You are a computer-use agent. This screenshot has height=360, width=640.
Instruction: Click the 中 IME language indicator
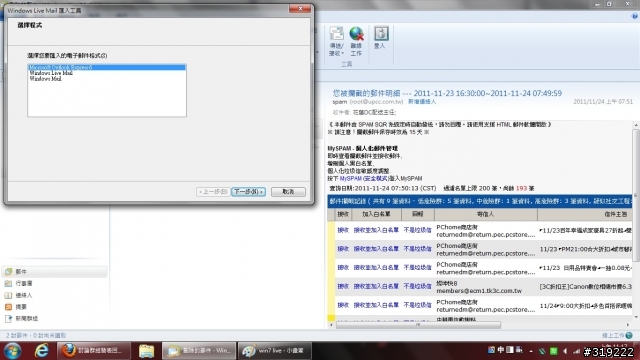(501, 350)
